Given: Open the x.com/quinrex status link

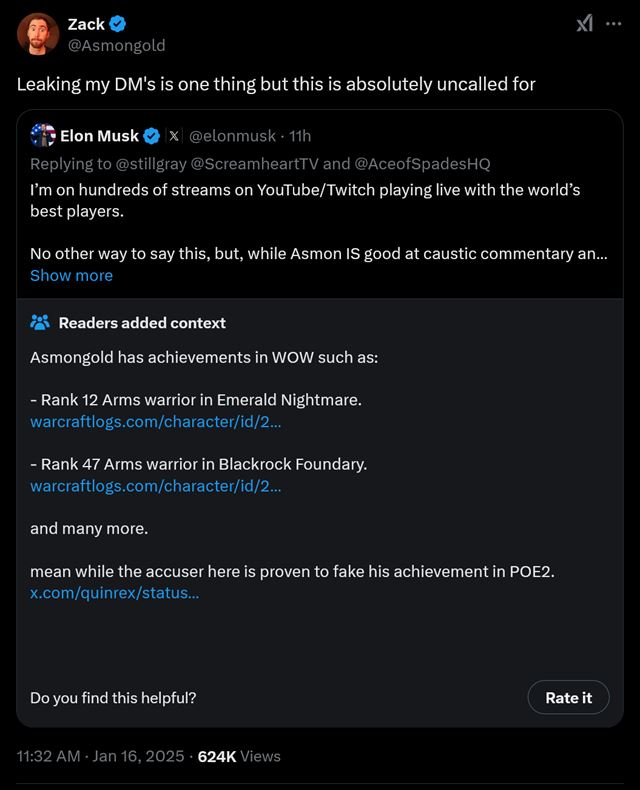Looking at the screenshot, I should [114, 593].
